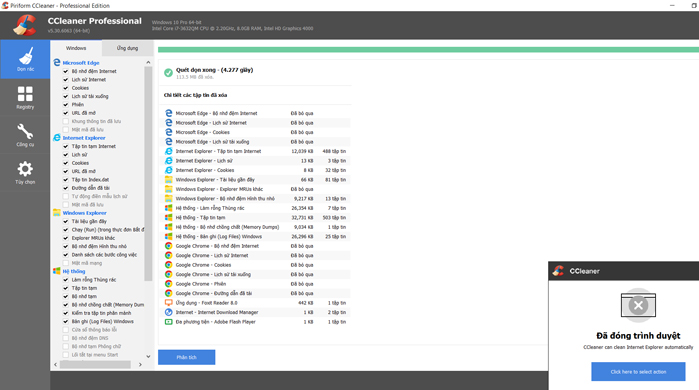This screenshot has height=390, width=699.
Task: Select 'Hệ thống - Tập tin tạm' result row
Action: pyautogui.click(x=257, y=218)
